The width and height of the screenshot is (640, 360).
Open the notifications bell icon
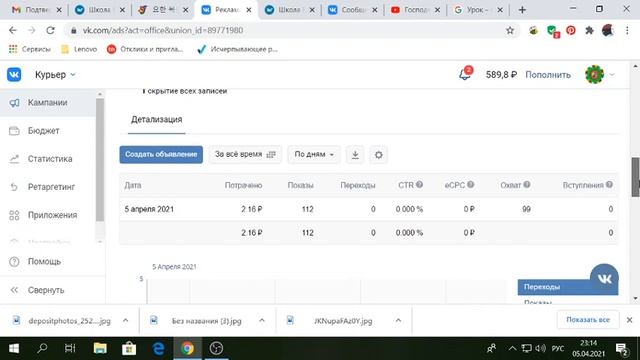click(464, 74)
